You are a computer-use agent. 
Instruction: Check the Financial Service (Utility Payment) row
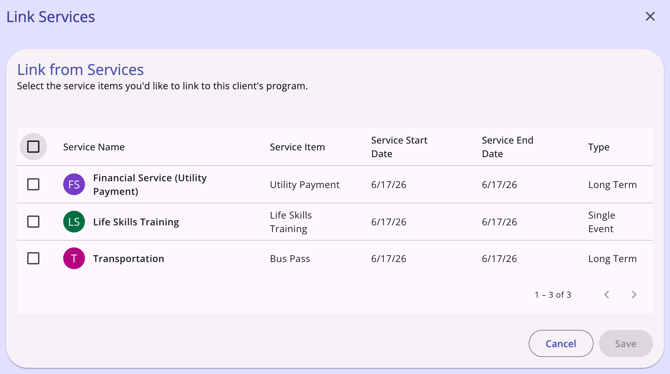pos(33,184)
